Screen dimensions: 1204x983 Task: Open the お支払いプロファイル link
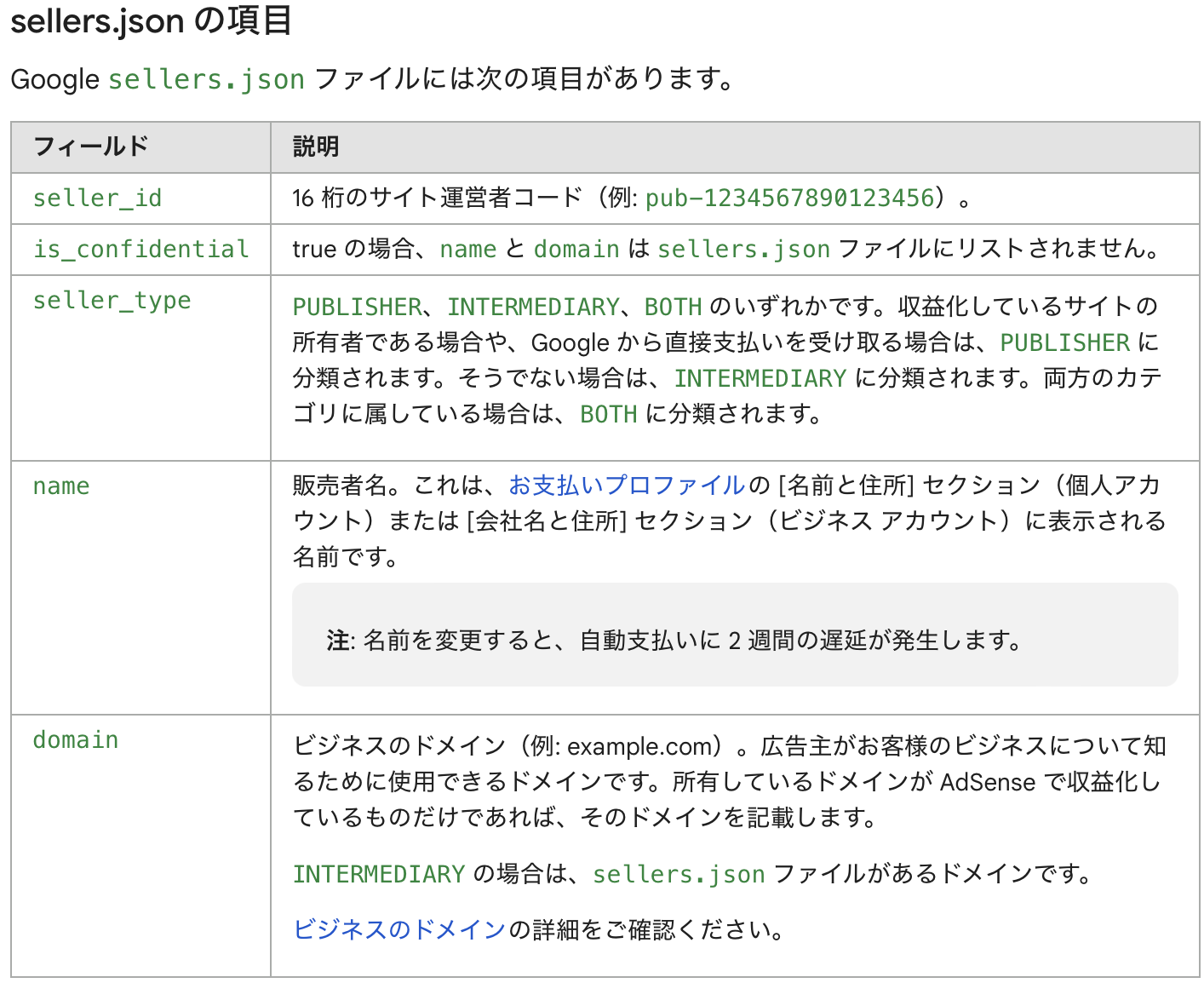coord(627,485)
